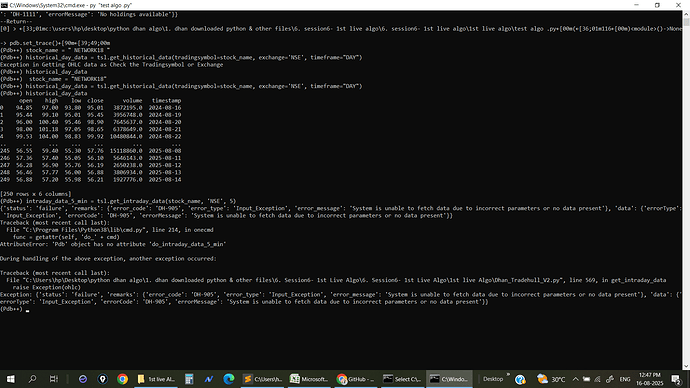Click cmd window title bar icon
690x388 pixels.
pyautogui.click(x=4, y=5)
